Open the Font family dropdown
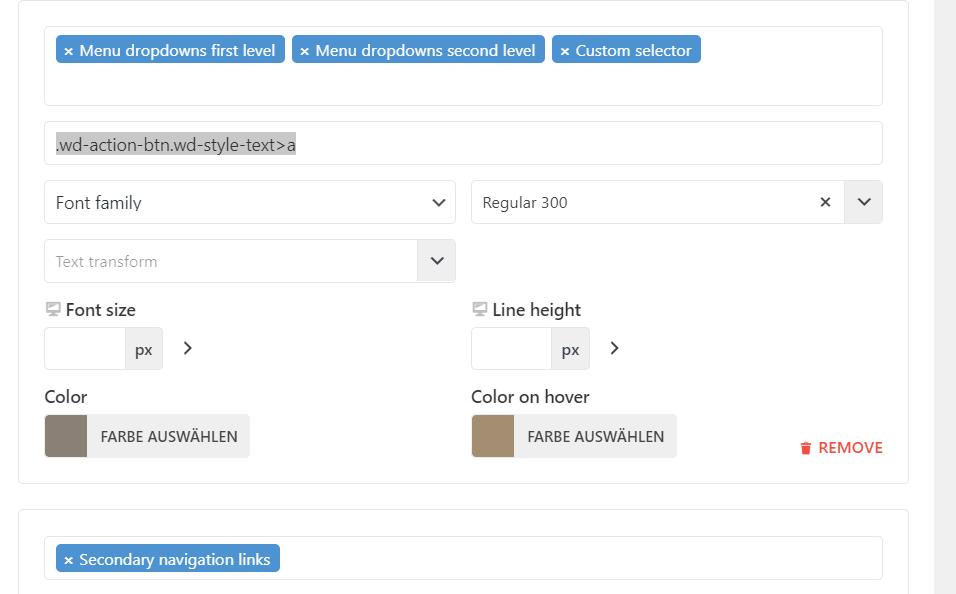This screenshot has width=956, height=594. pos(250,202)
